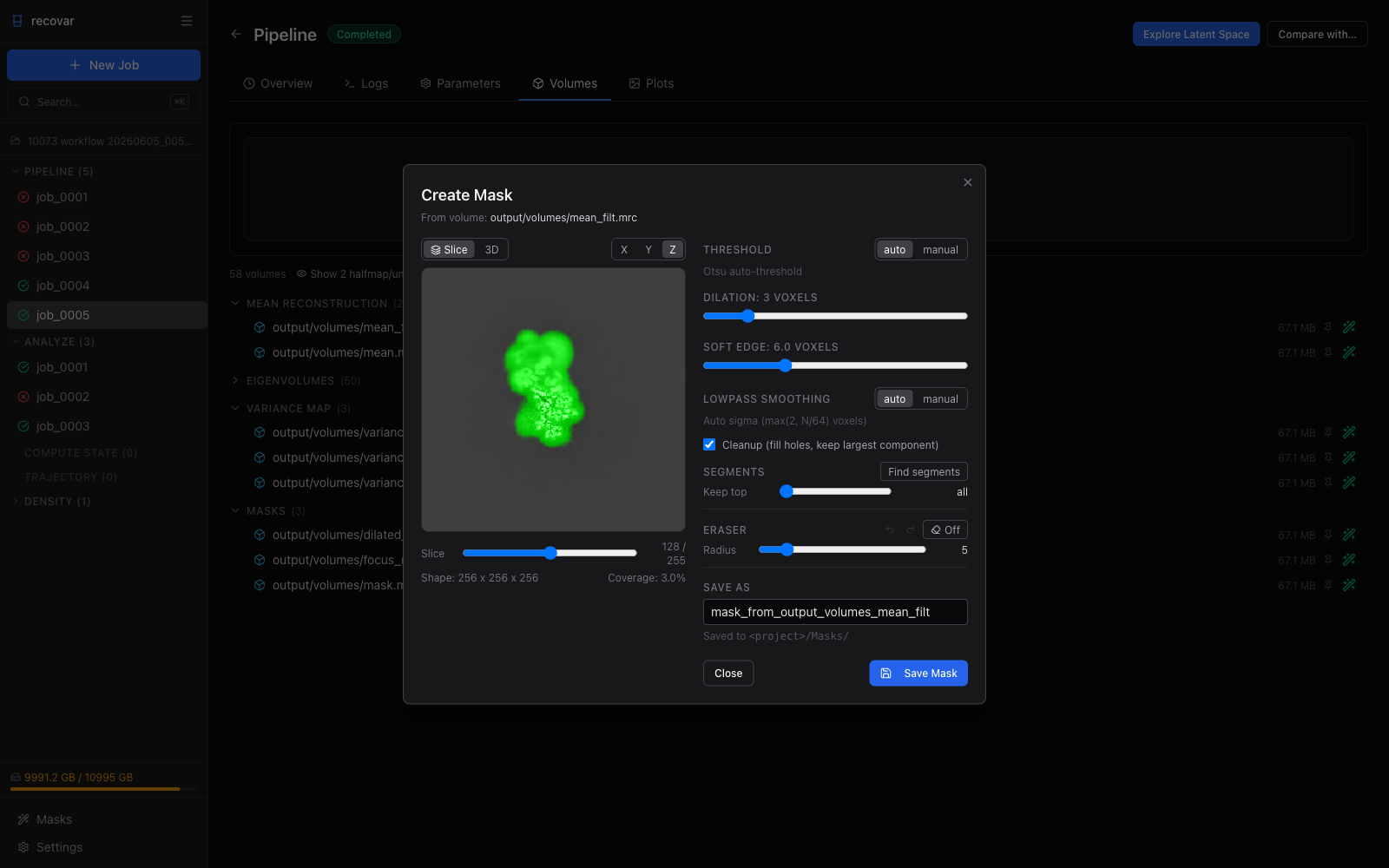
Task: Click the magic wand icon on the output/volumes/mean_ row
Action: (1349, 327)
